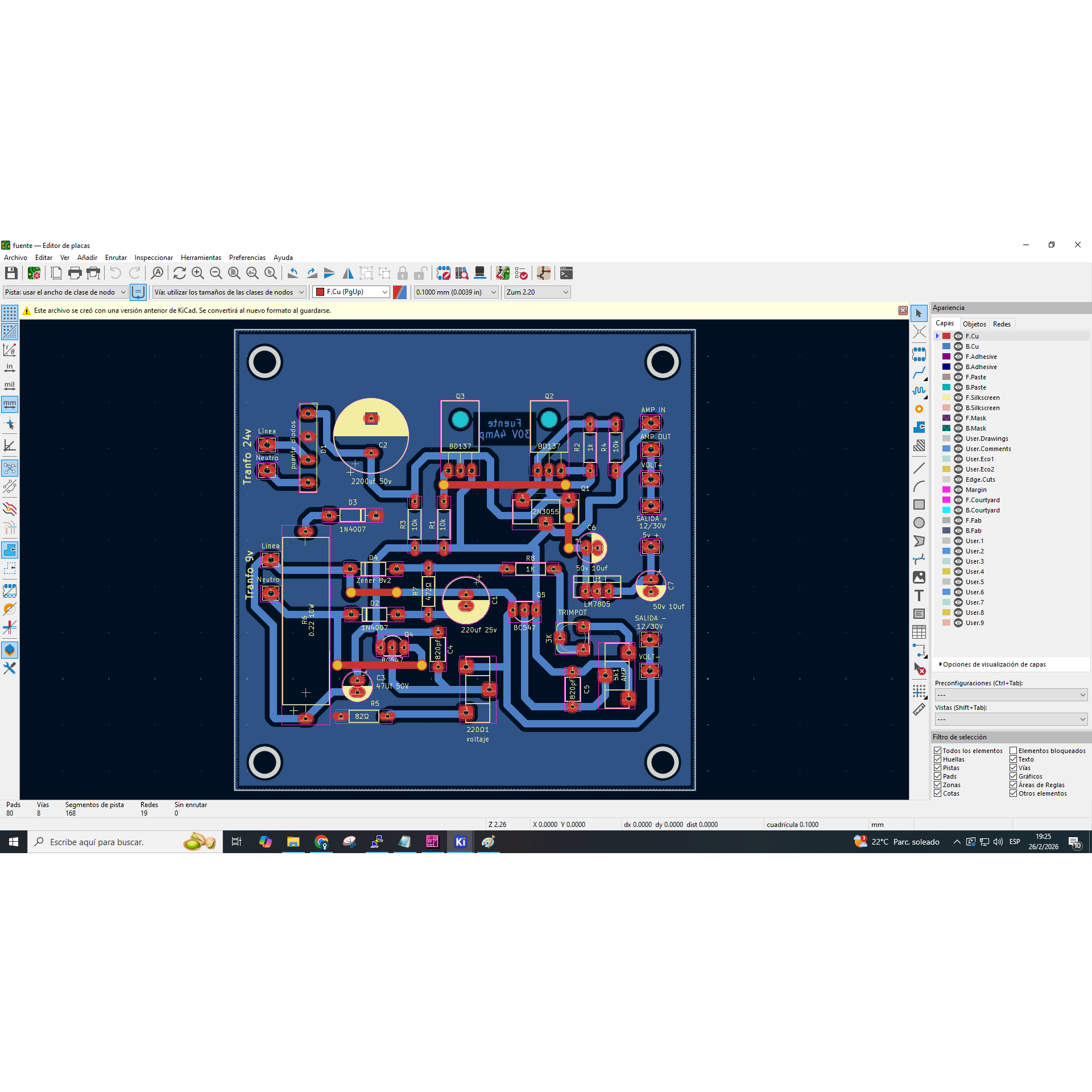1092x1092 pixels.
Task: Select the Add vias tool
Action: tap(919, 409)
